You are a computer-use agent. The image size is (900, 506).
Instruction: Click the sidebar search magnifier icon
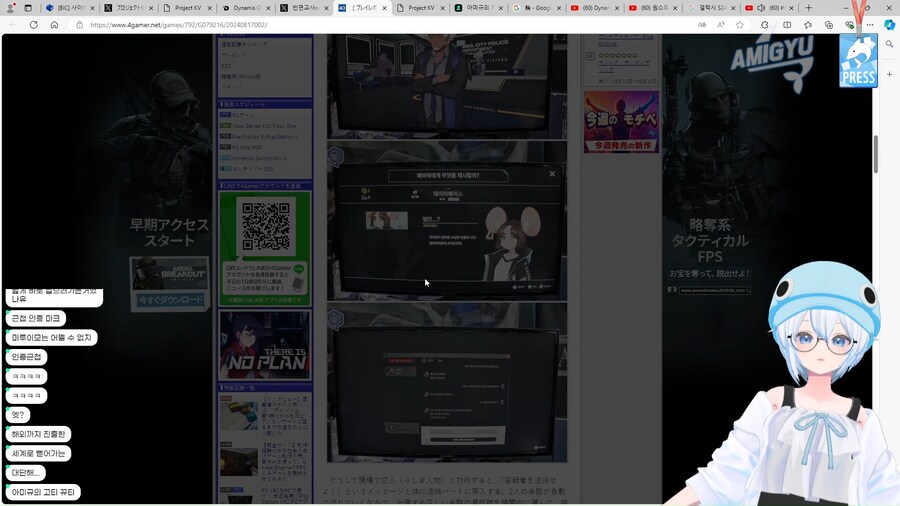click(889, 45)
